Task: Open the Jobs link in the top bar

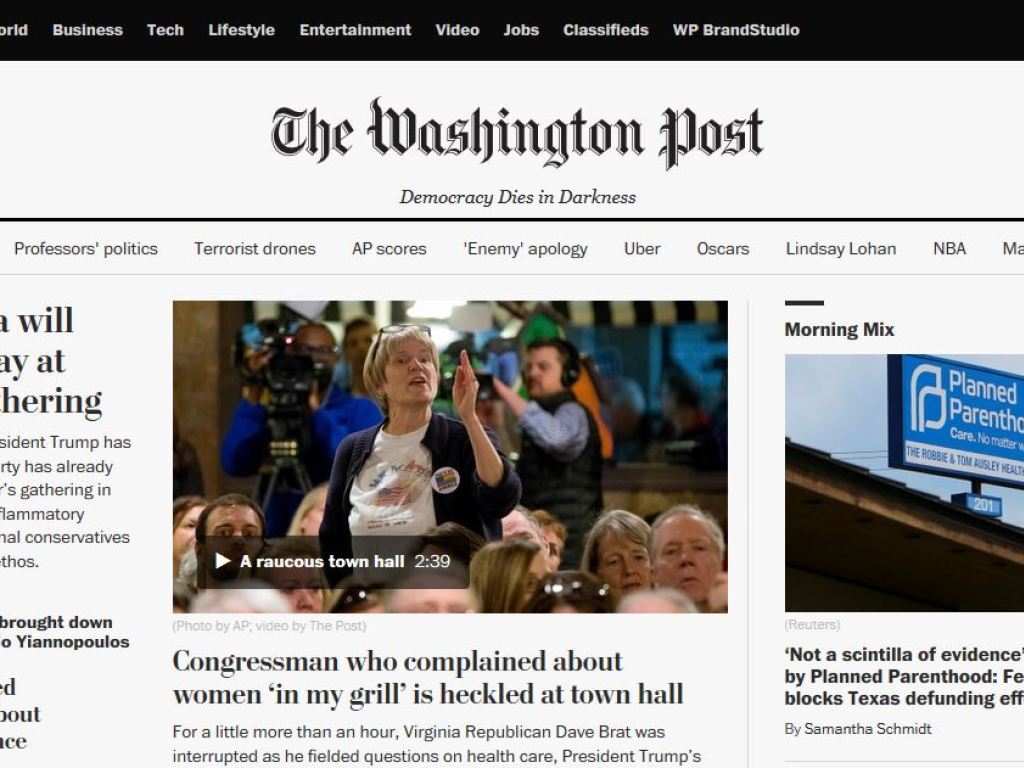Action: 521,30
